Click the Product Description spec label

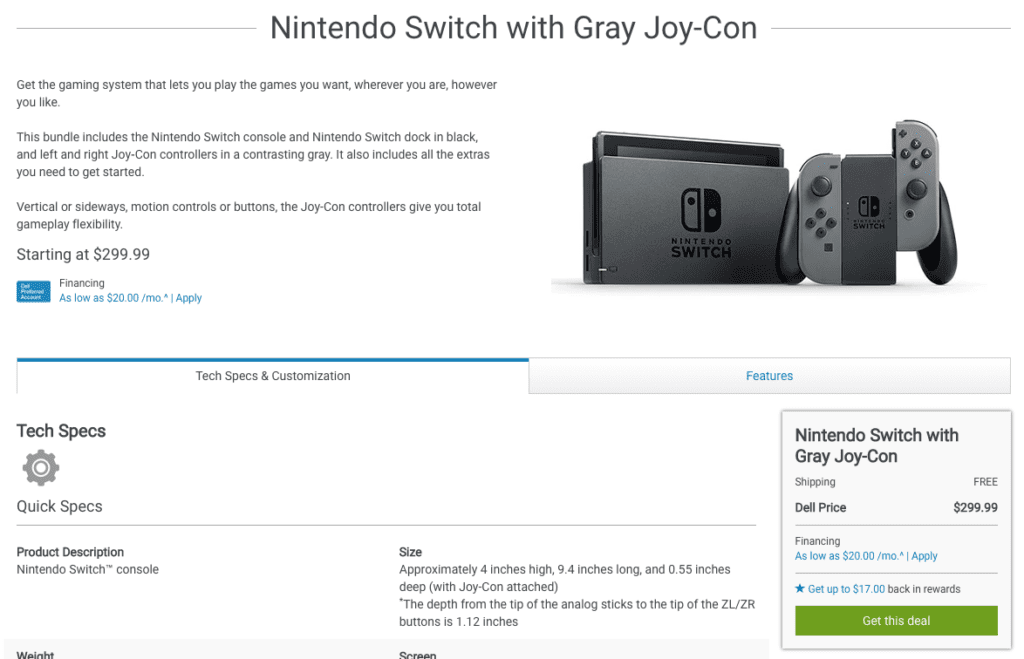coord(70,552)
